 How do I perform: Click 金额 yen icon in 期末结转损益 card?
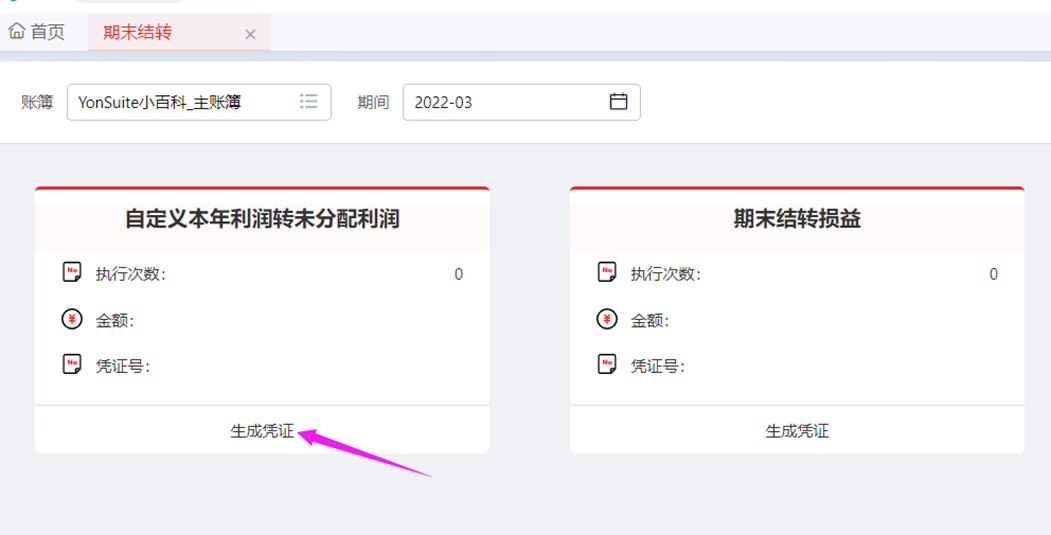[x=607, y=319]
